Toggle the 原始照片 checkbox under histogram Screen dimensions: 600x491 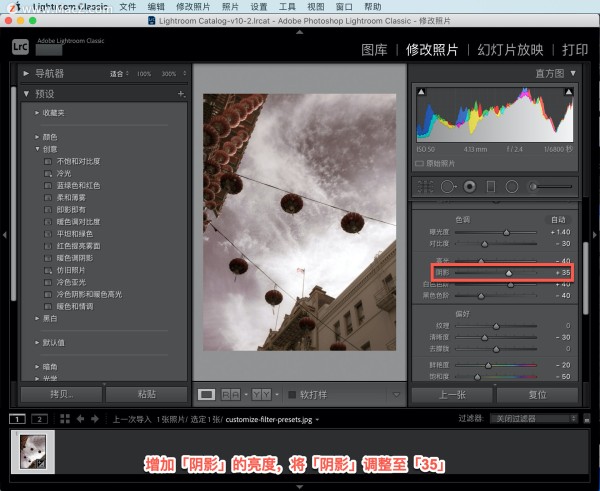421,163
